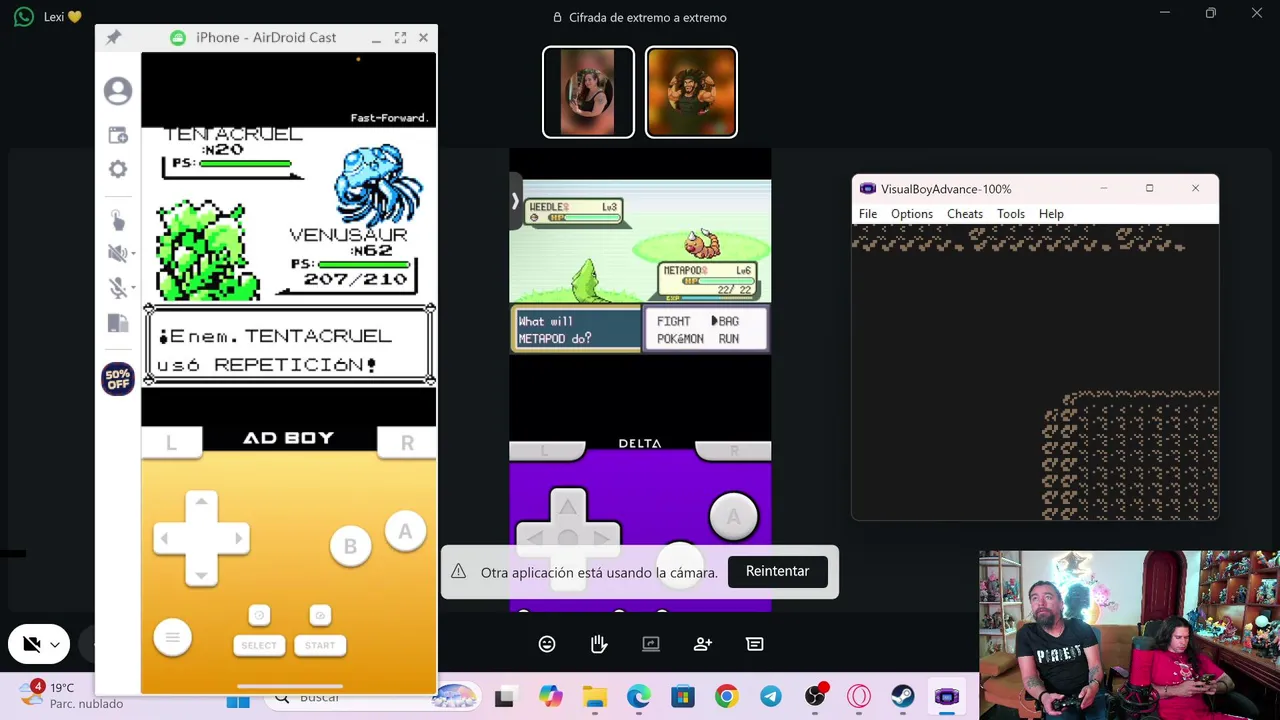Open Help menu in VisualBoyAdvance

click(x=1051, y=214)
